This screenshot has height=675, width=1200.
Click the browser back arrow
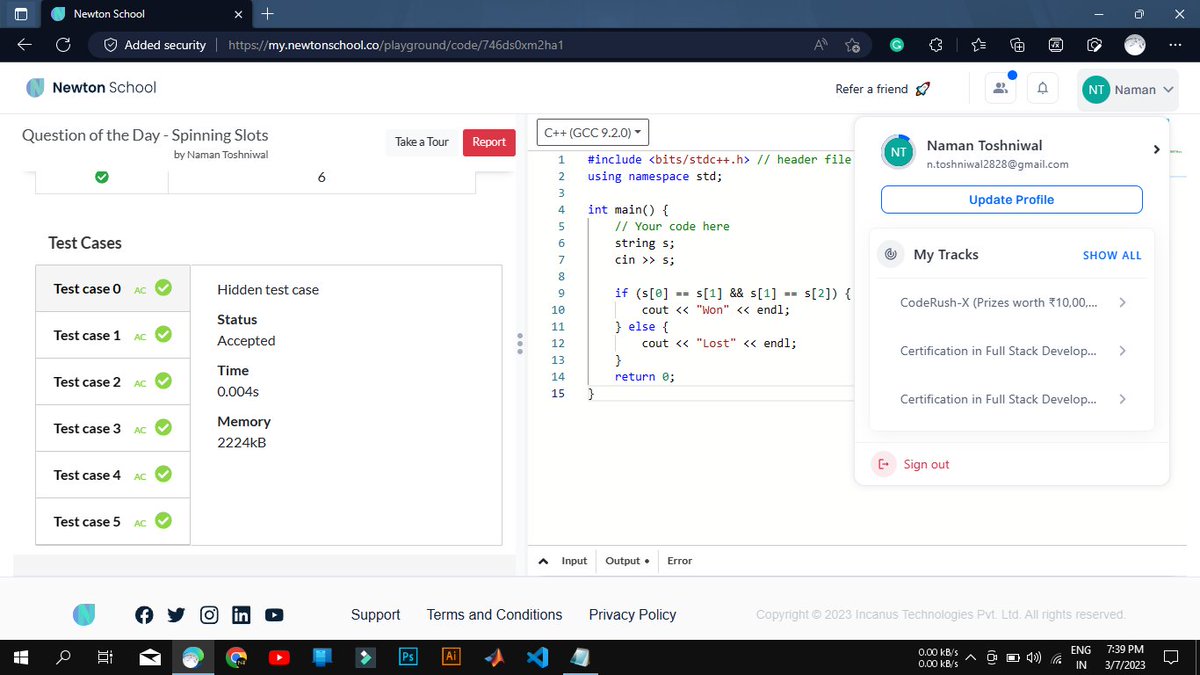click(x=24, y=45)
